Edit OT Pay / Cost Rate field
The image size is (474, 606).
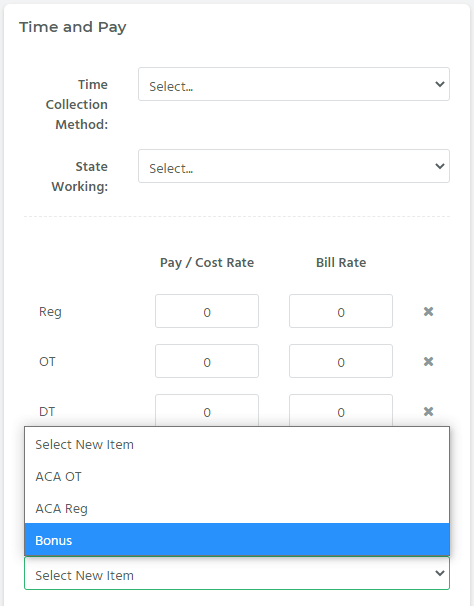pos(207,361)
